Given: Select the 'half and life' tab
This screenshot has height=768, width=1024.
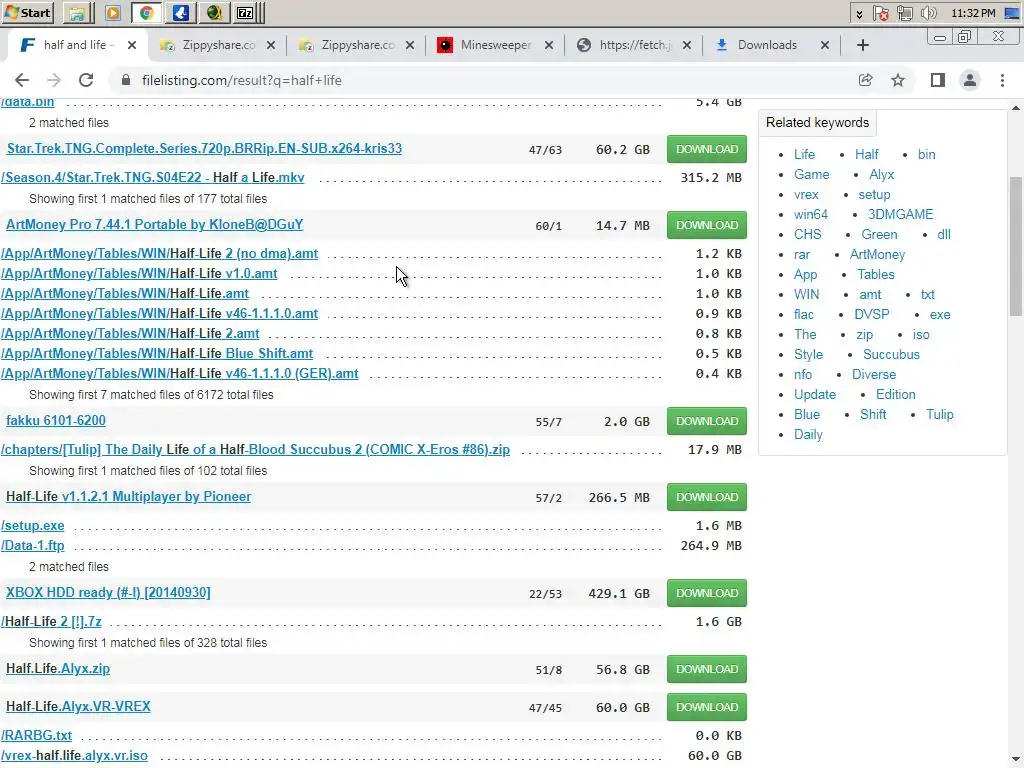Looking at the screenshot, I should click(77, 45).
